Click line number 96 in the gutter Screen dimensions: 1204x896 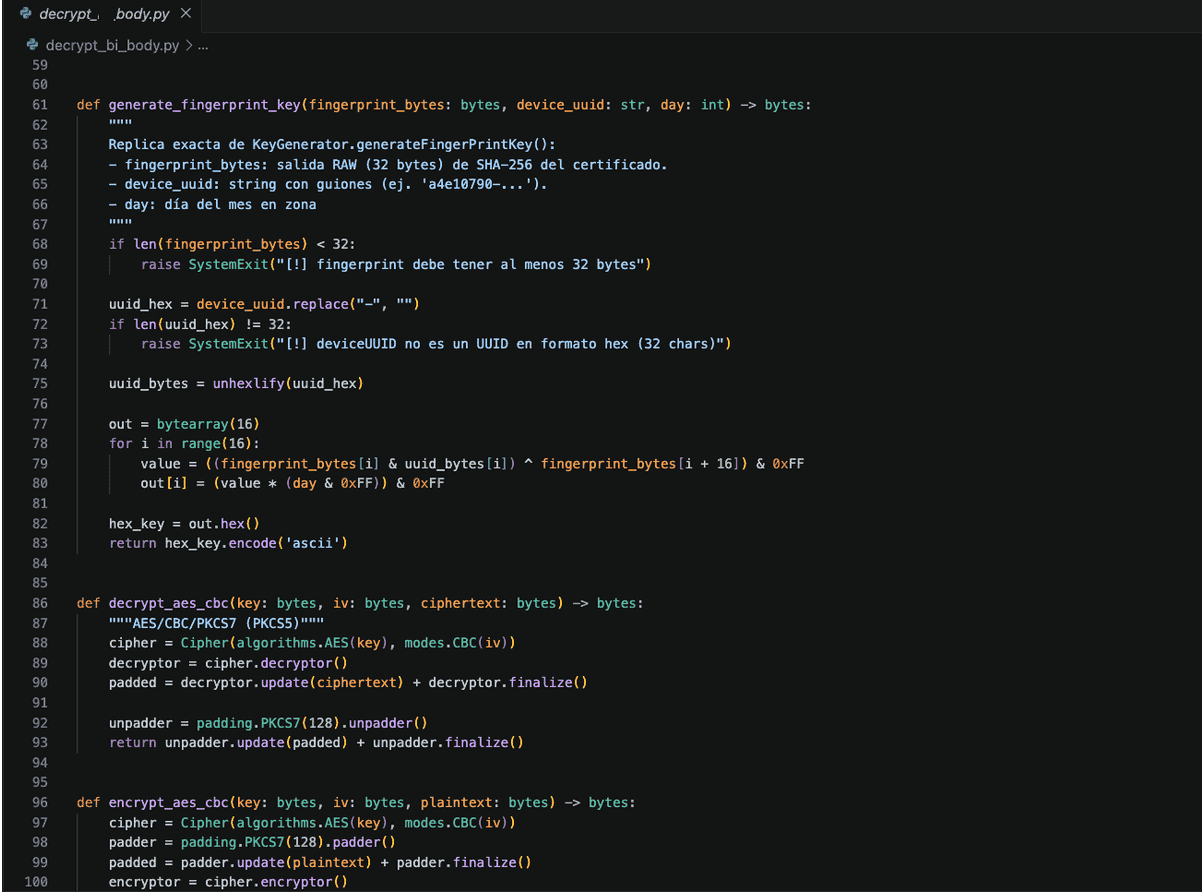click(39, 802)
